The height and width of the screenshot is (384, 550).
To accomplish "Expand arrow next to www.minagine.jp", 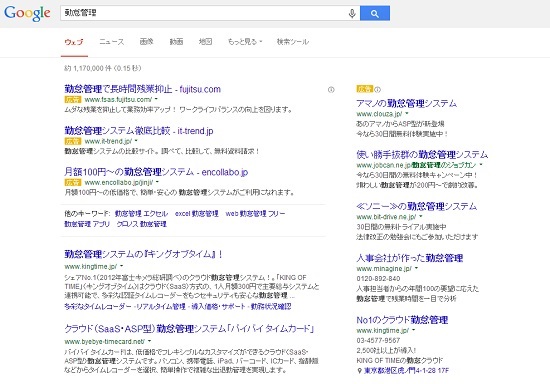I will (x=416, y=268).
